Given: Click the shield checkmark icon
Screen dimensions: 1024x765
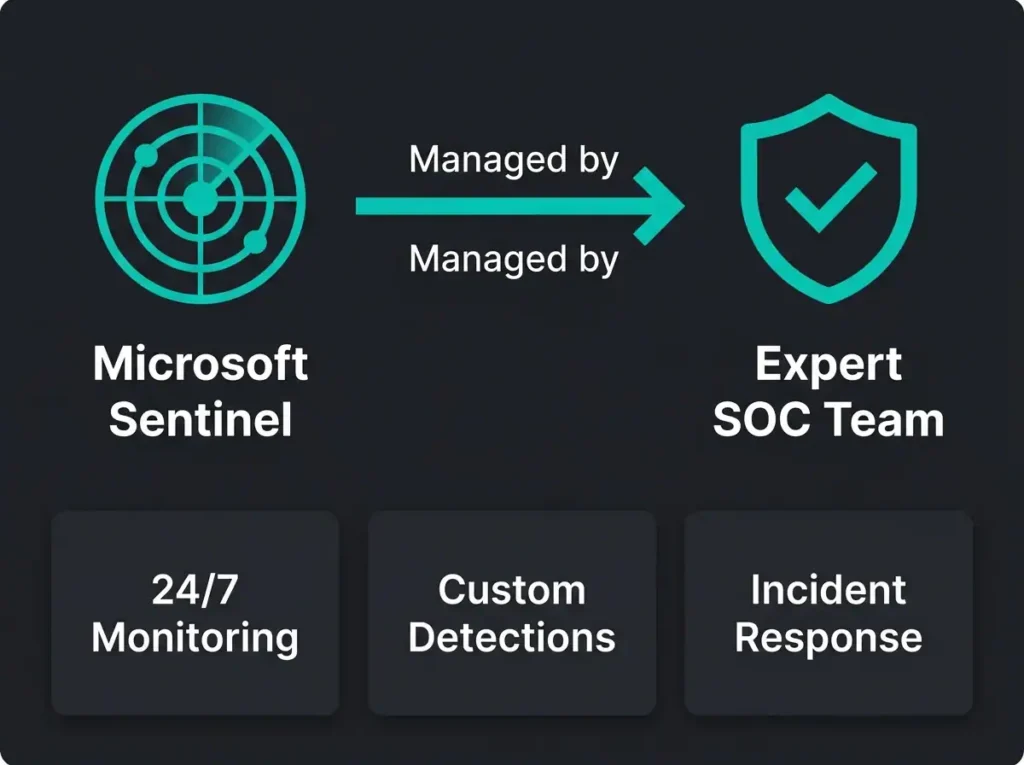Looking at the screenshot, I should pyautogui.click(x=829, y=199).
